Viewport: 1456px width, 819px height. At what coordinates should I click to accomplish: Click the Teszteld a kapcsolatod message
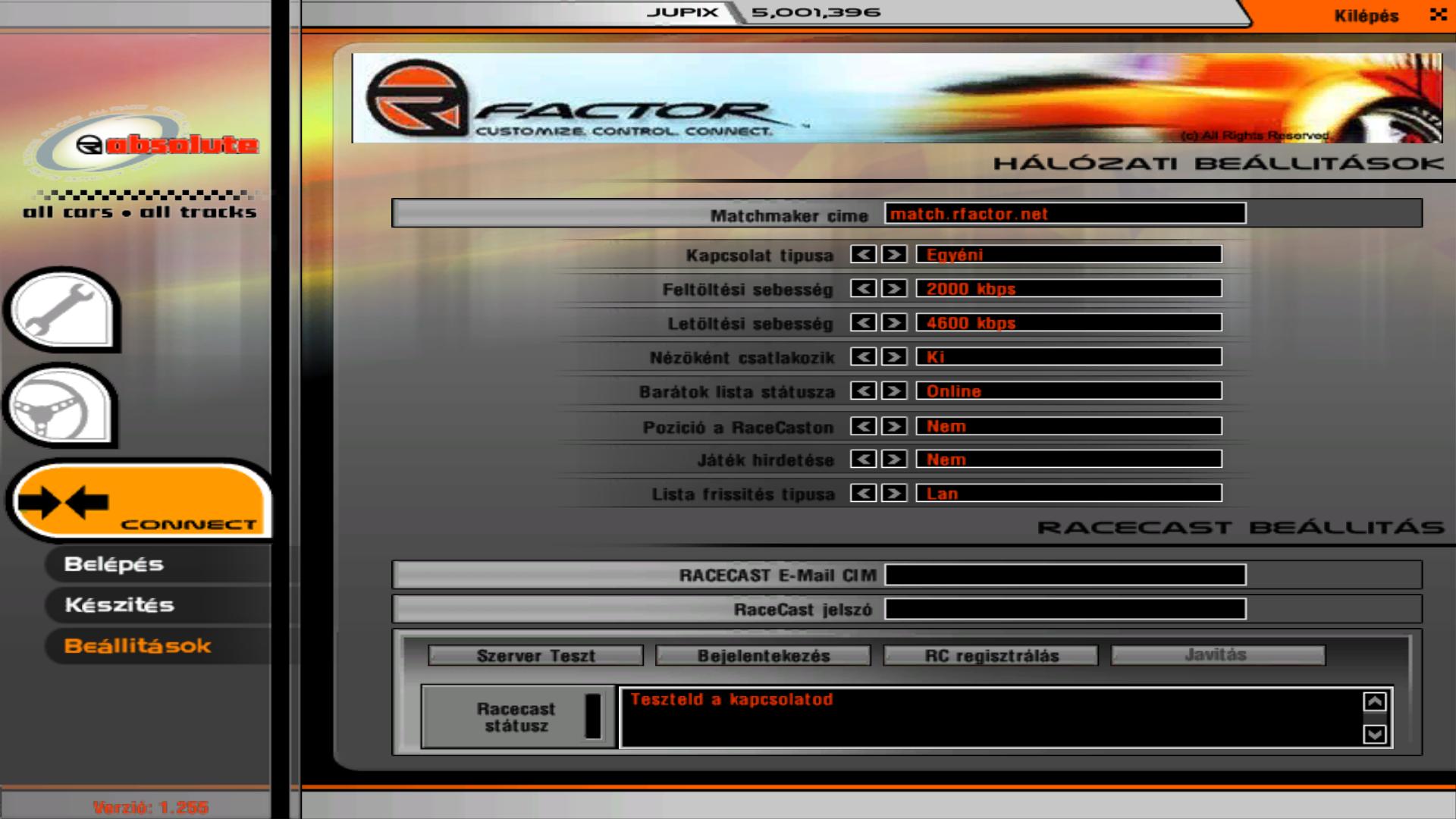point(731,699)
